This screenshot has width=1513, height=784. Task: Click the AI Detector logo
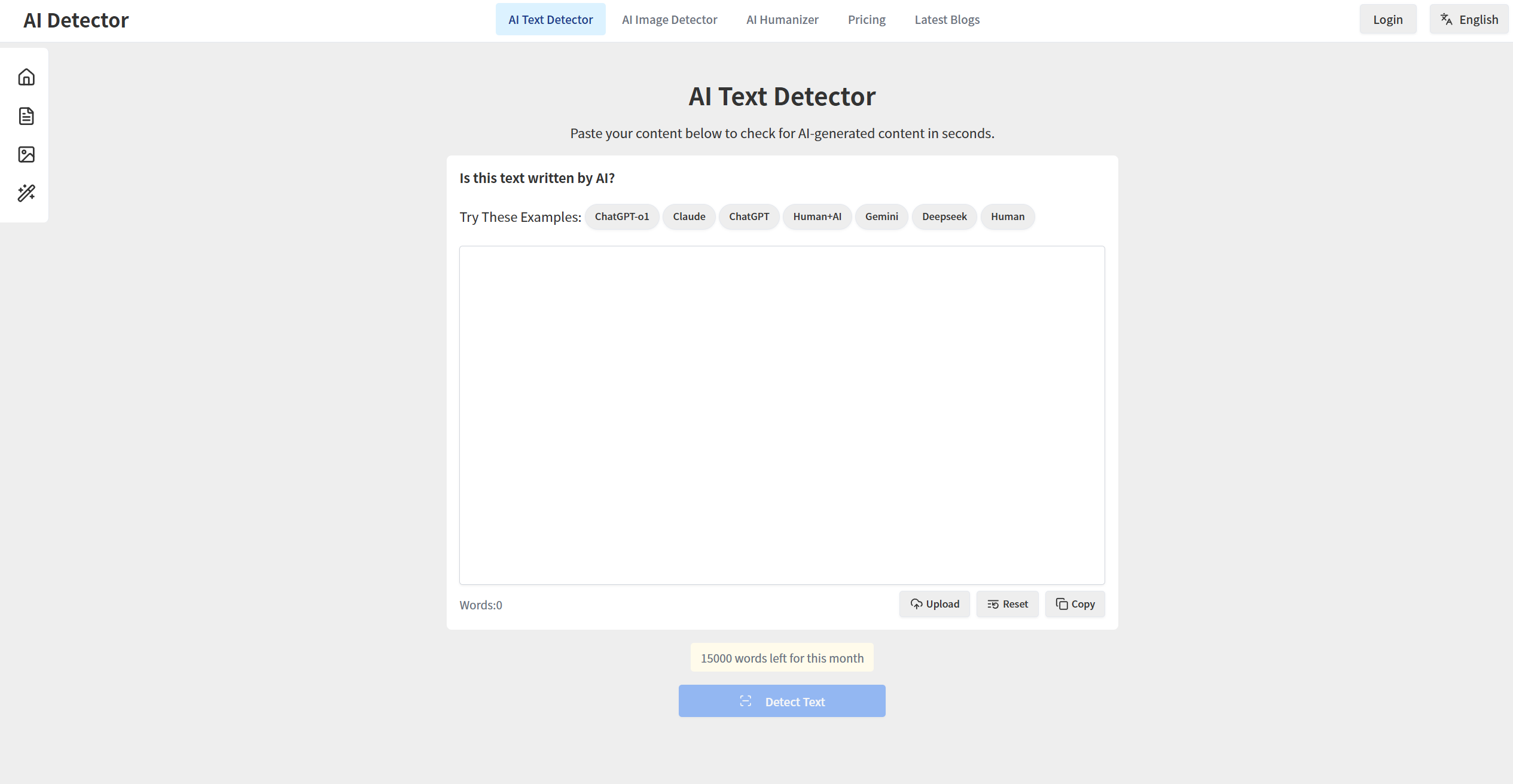pyautogui.click(x=76, y=20)
